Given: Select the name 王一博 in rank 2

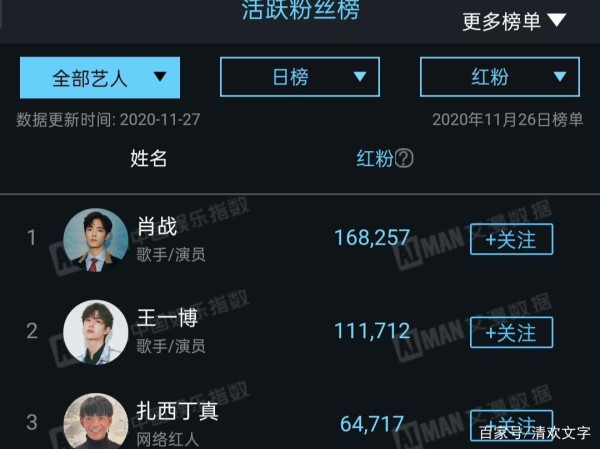Looking at the screenshot, I should click(x=167, y=318).
